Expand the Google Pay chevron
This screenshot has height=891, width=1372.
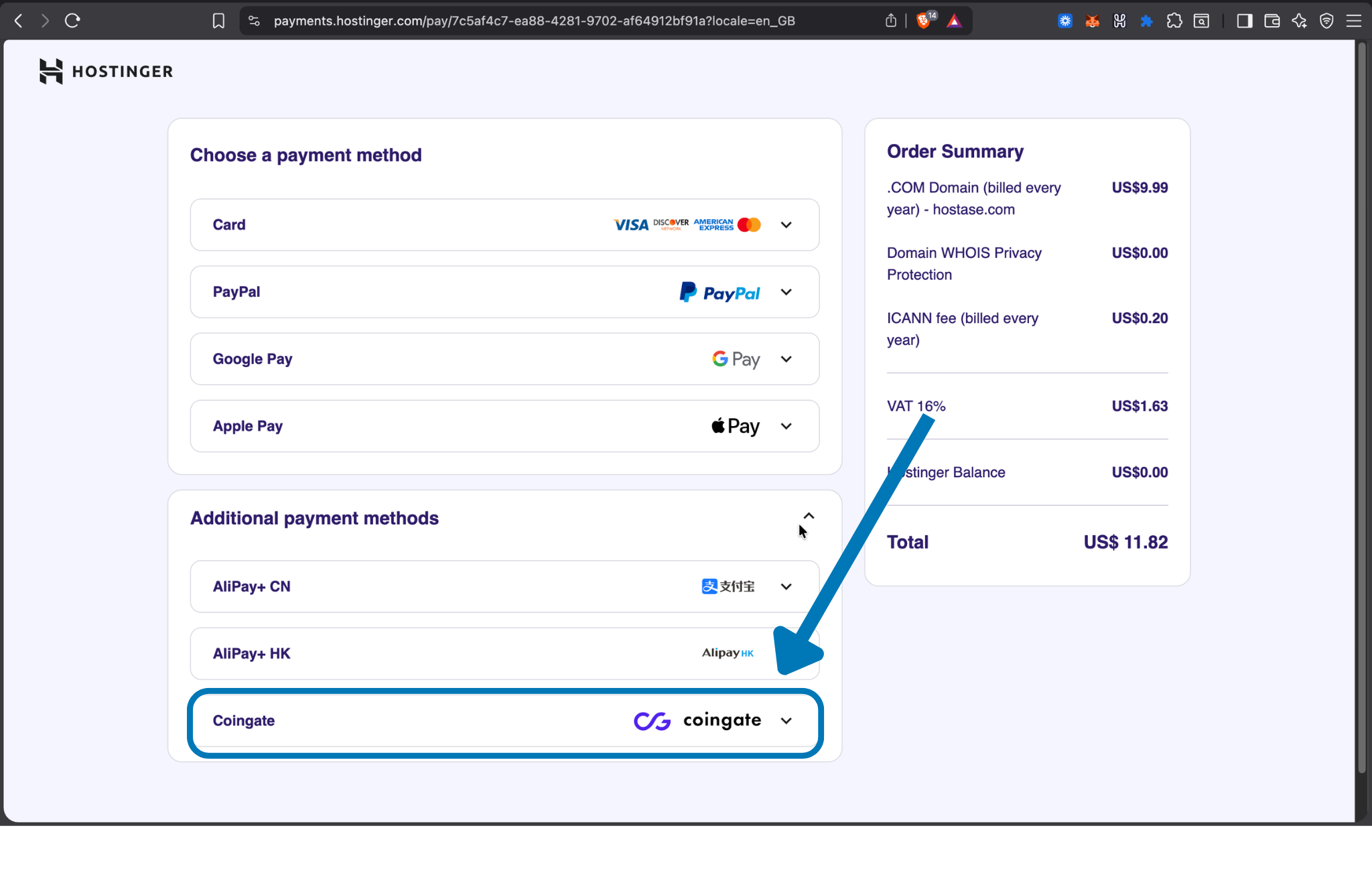[786, 359]
